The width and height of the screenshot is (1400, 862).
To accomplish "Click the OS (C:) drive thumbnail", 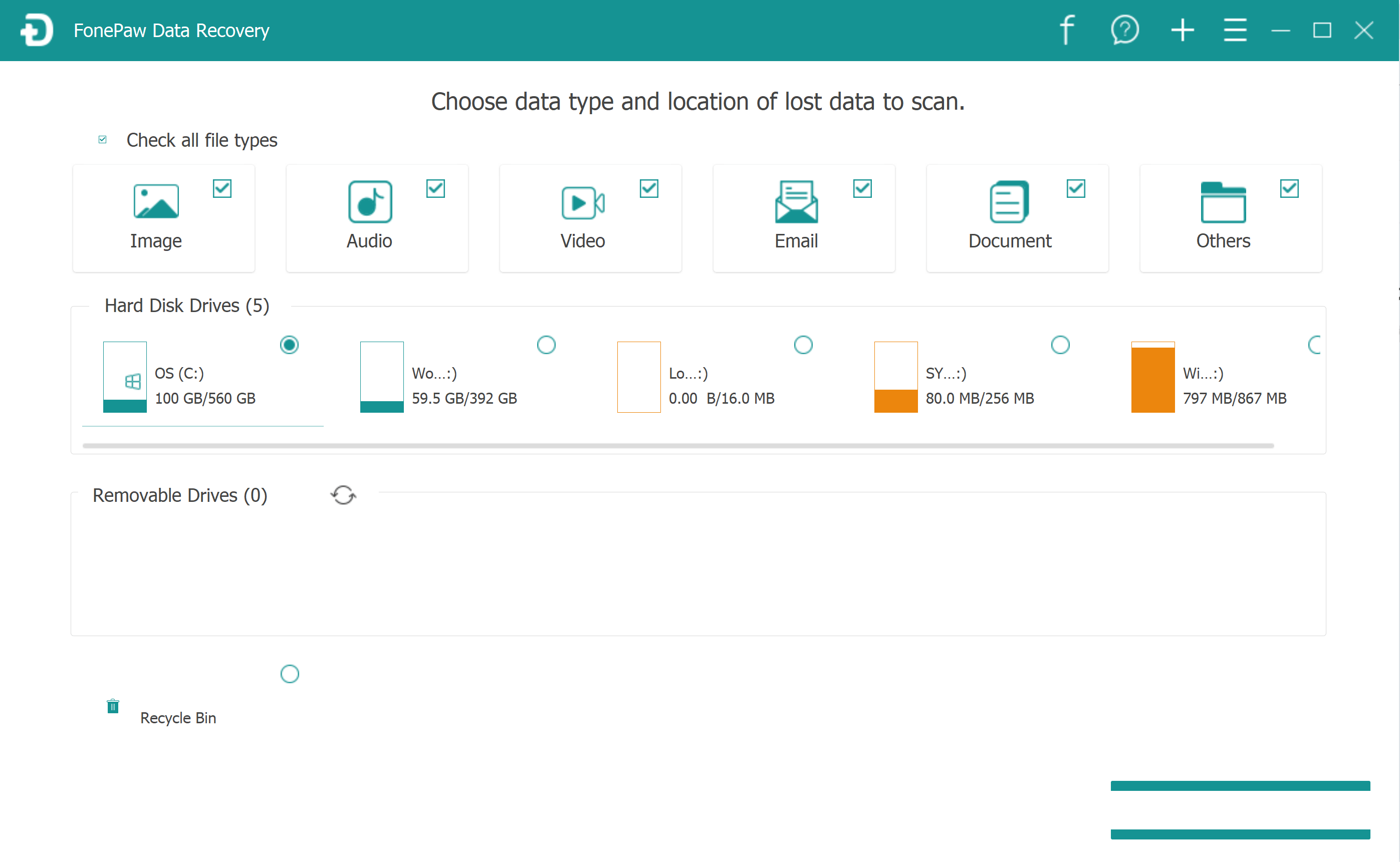I will tap(125, 377).
